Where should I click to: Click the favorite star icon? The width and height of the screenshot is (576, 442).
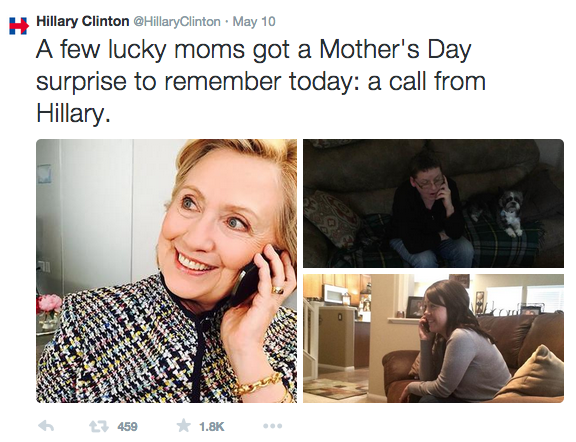coord(184,426)
